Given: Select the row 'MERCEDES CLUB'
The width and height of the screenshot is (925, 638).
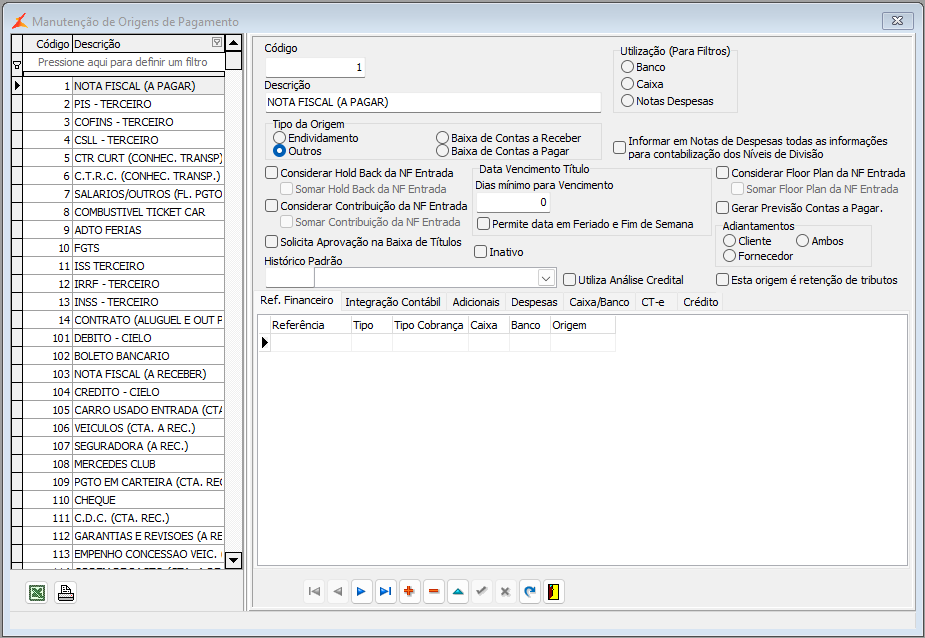Looking at the screenshot, I should tap(124, 464).
